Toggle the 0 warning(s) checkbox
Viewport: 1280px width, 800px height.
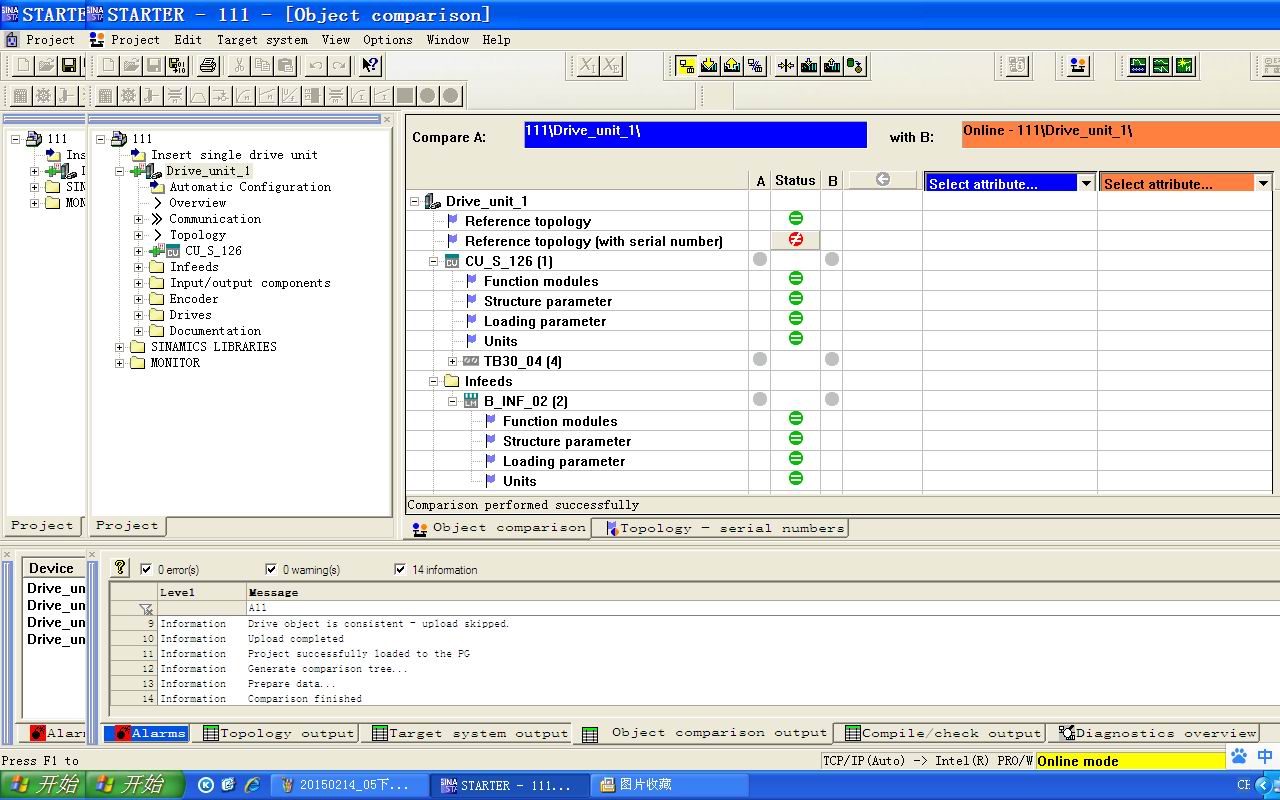[271, 569]
